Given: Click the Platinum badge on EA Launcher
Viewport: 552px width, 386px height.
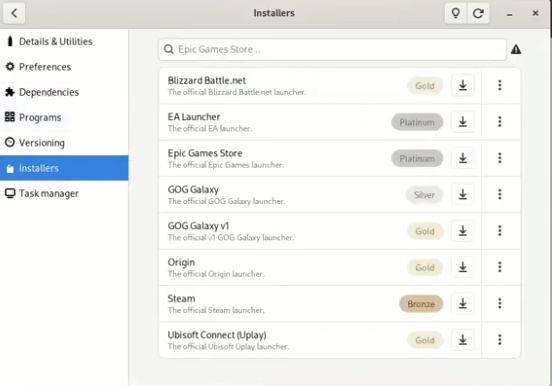Looking at the screenshot, I should coord(417,122).
